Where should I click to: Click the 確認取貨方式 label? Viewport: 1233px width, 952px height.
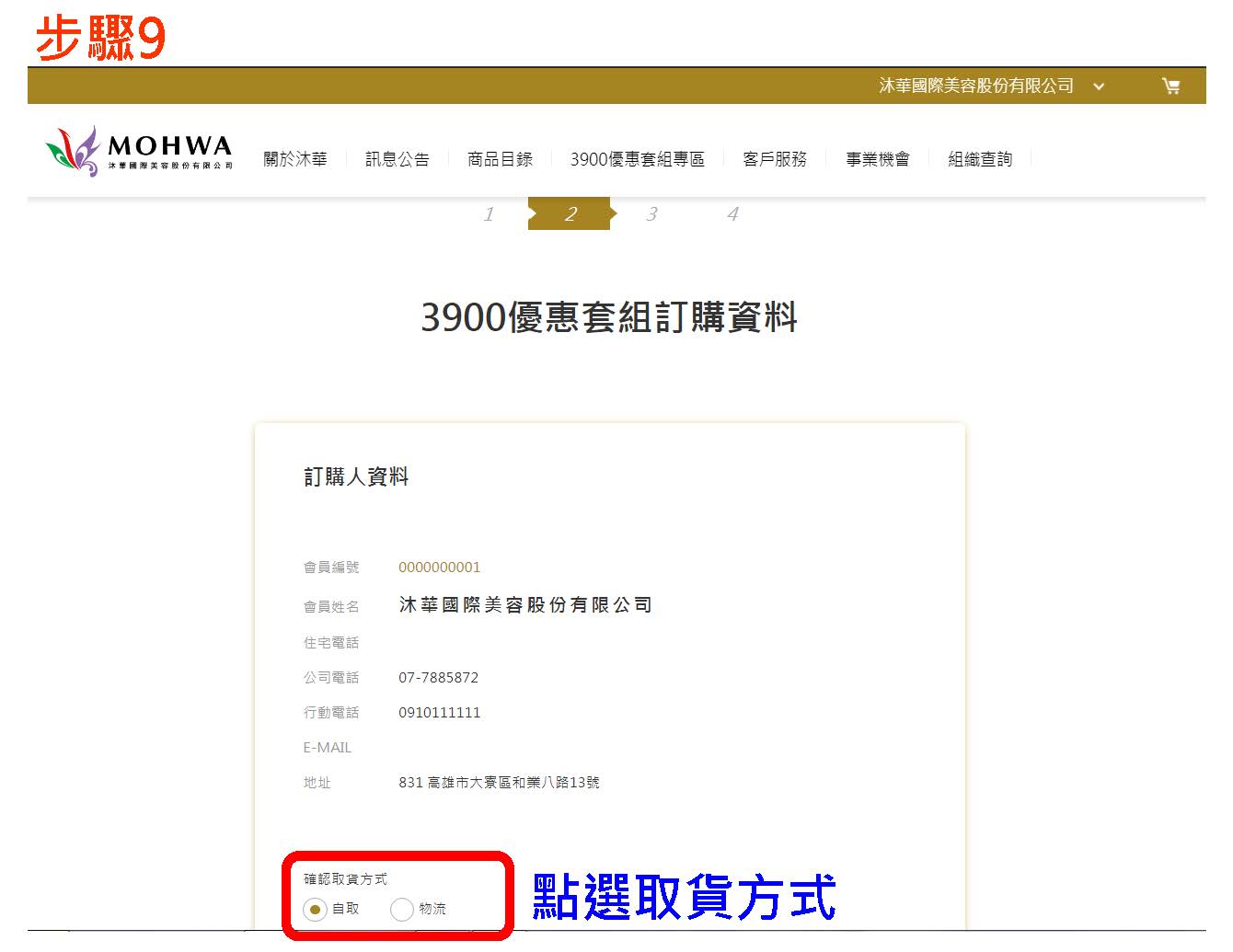click(x=346, y=879)
